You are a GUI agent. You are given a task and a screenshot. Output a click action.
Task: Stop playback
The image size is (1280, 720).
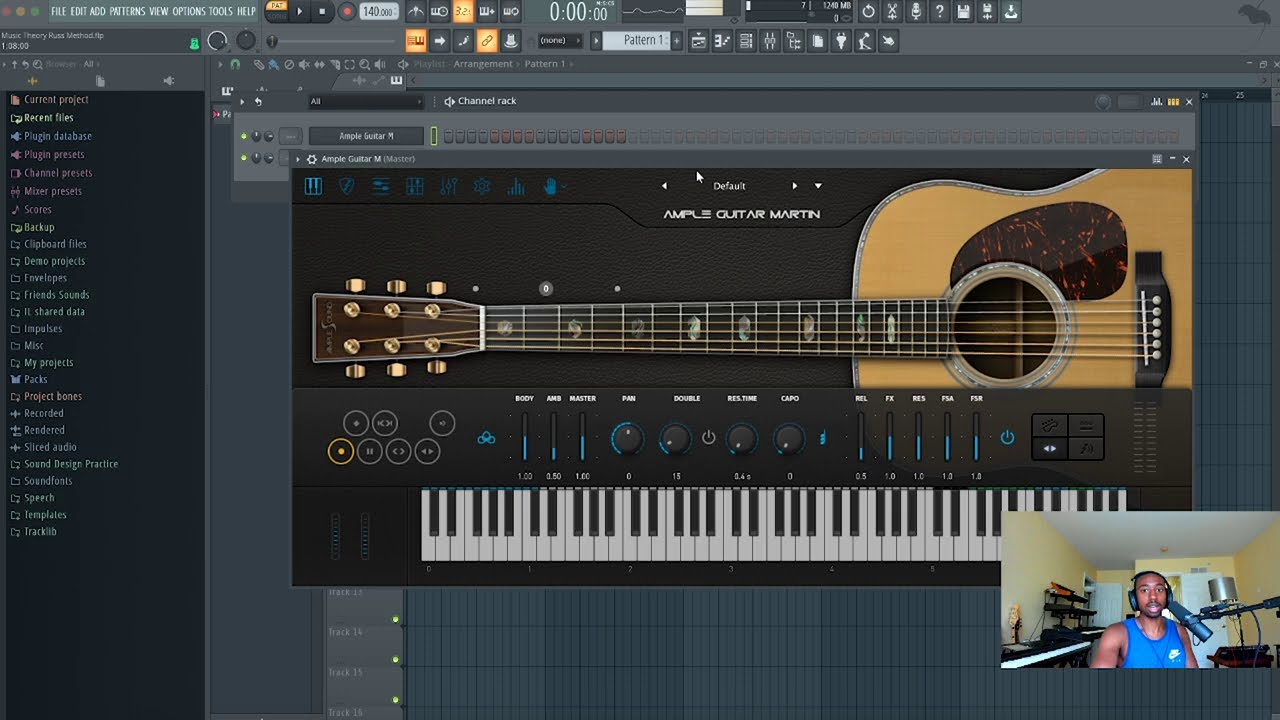[322, 12]
